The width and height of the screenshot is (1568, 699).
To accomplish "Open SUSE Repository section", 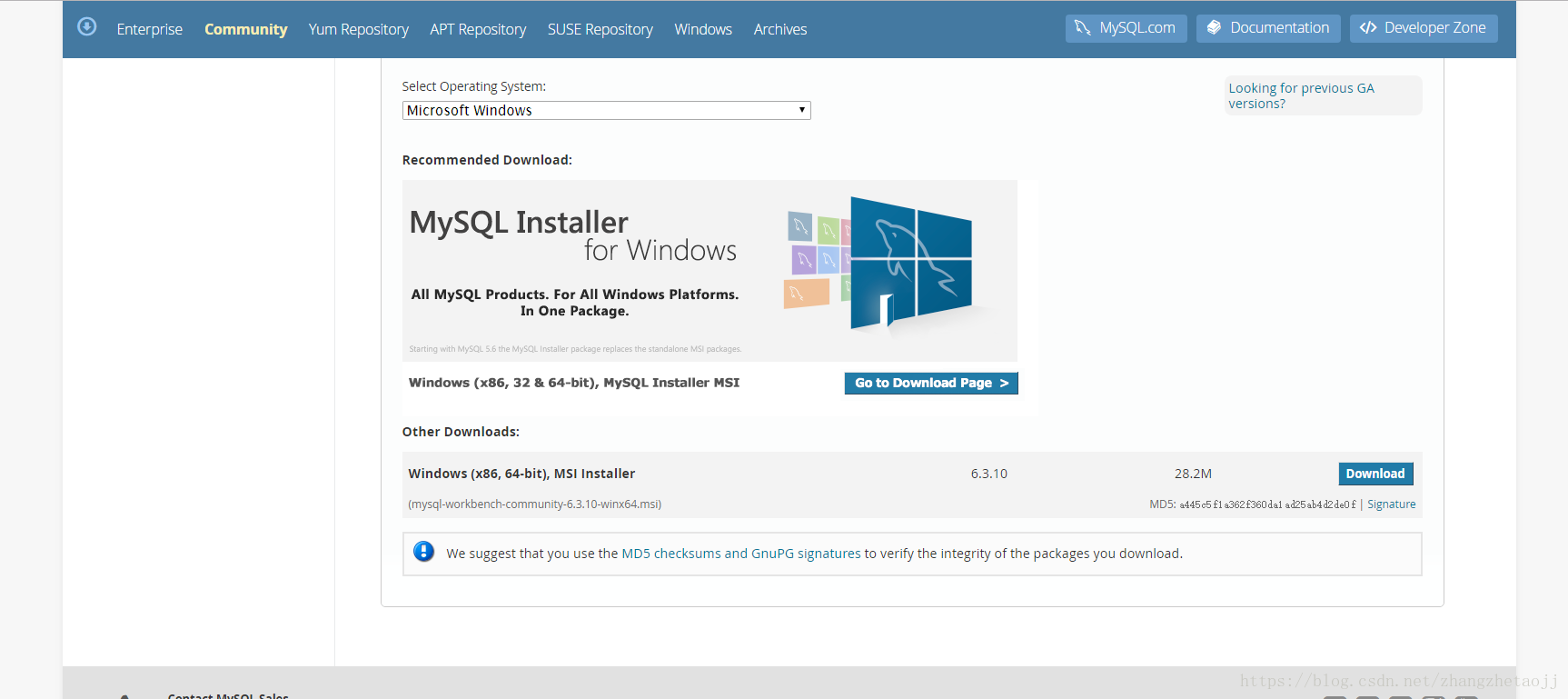I will (x=600, y=29).
